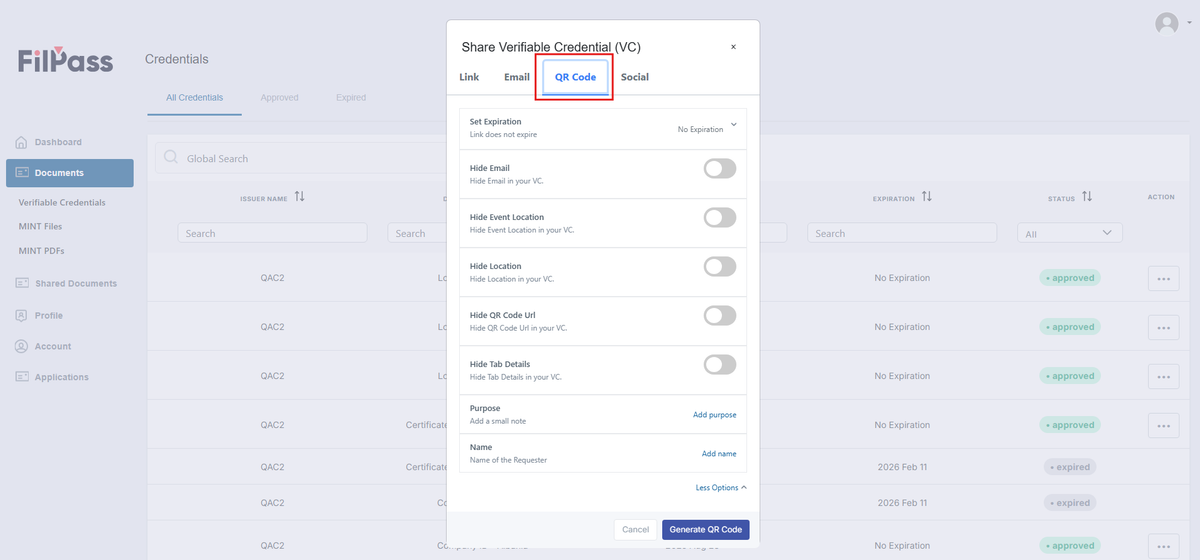Click Generate QR Code button

tap(706, 530)
